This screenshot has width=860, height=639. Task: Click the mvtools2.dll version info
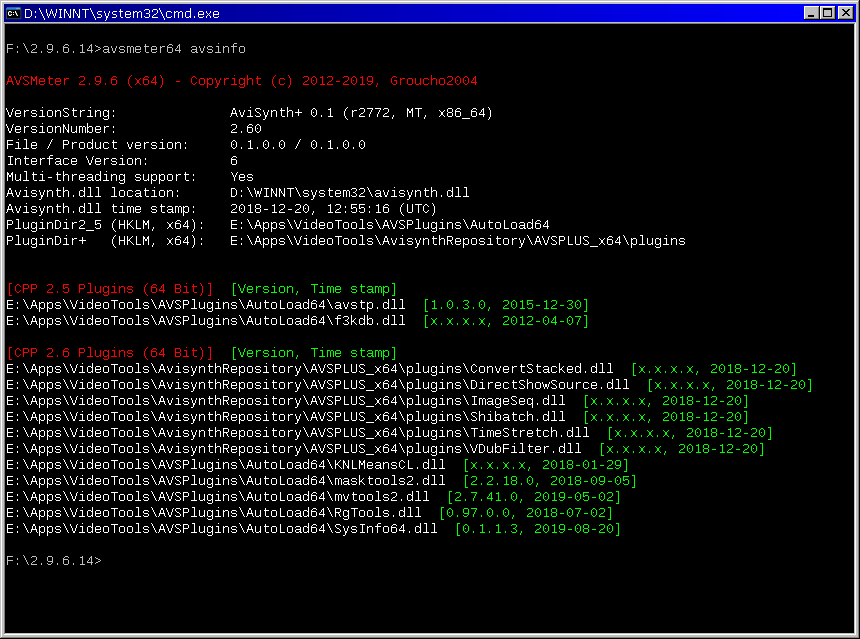(x=533, y=497)
